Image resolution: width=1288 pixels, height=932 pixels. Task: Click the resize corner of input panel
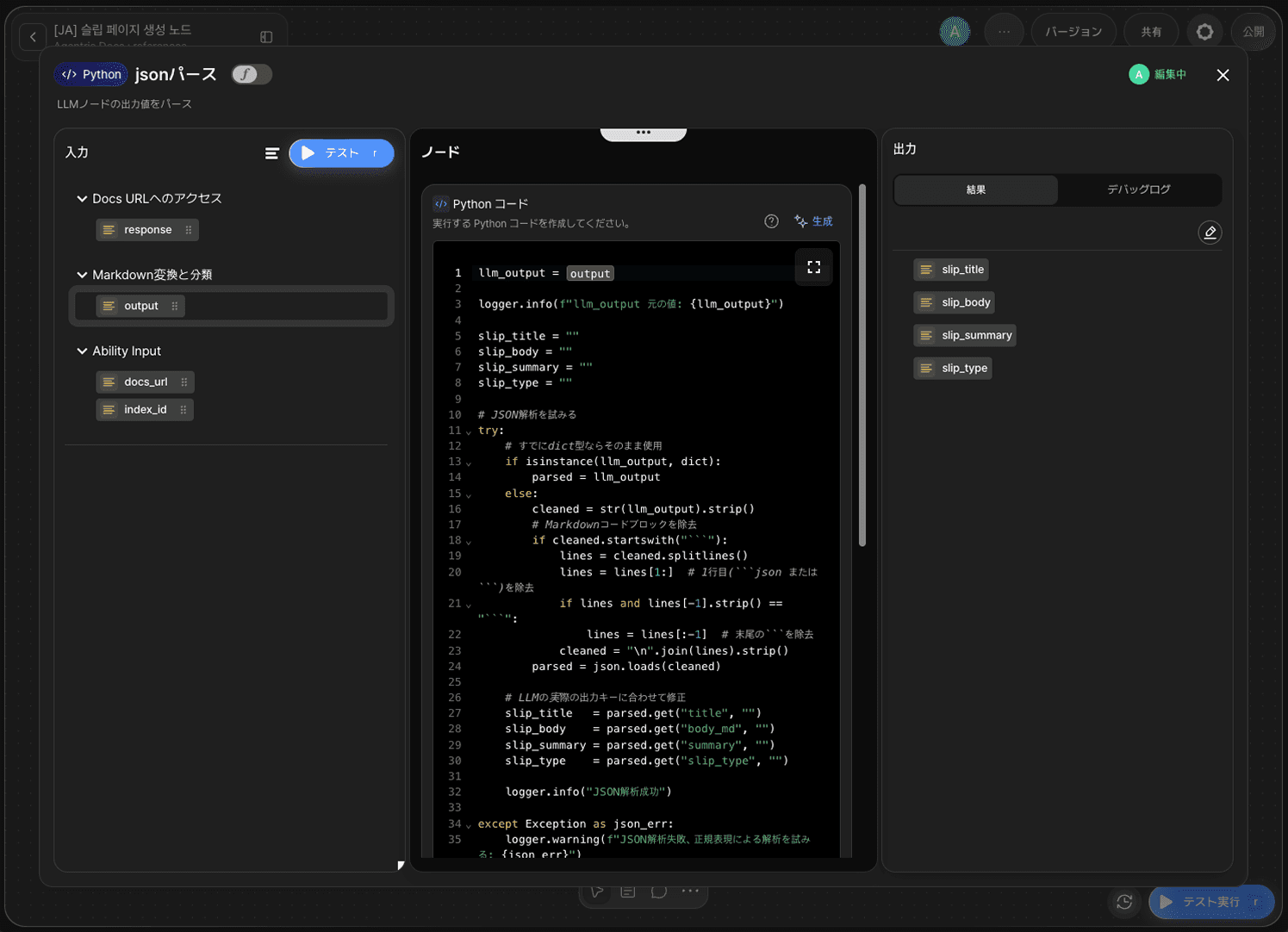point(401,866)
